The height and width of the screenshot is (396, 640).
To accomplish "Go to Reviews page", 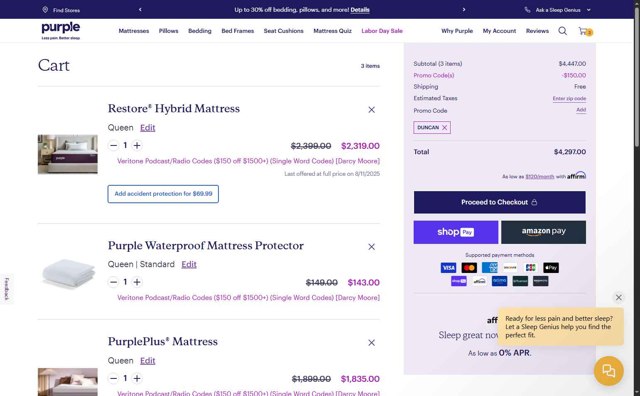I will click(537, 31).
